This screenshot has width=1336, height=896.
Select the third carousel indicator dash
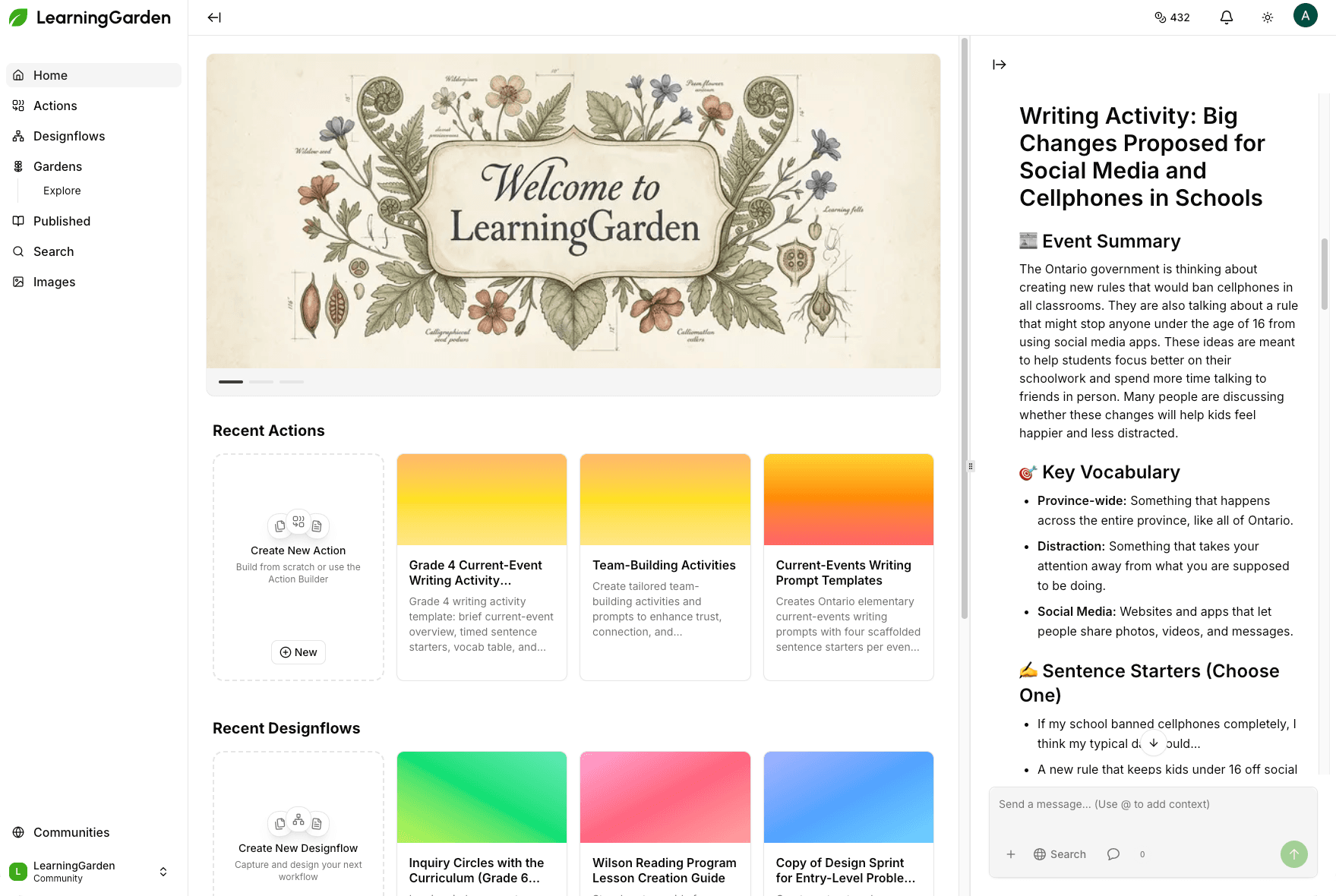pyautogui.click(x=292, y=382)
